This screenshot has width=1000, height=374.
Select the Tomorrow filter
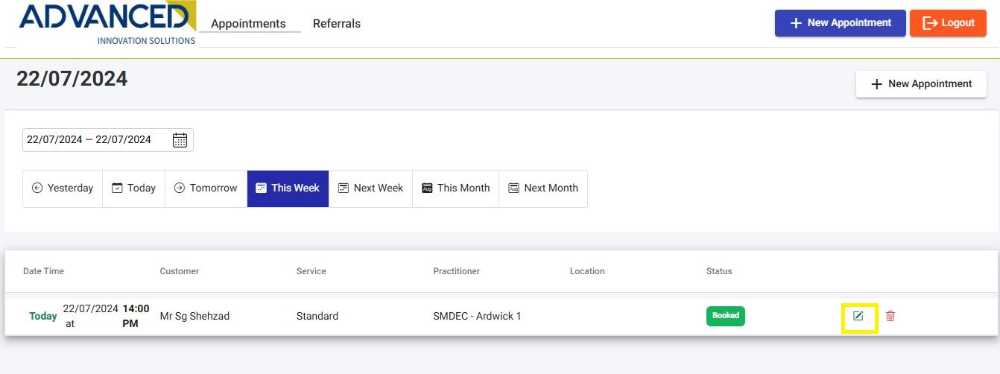[206, 188]
